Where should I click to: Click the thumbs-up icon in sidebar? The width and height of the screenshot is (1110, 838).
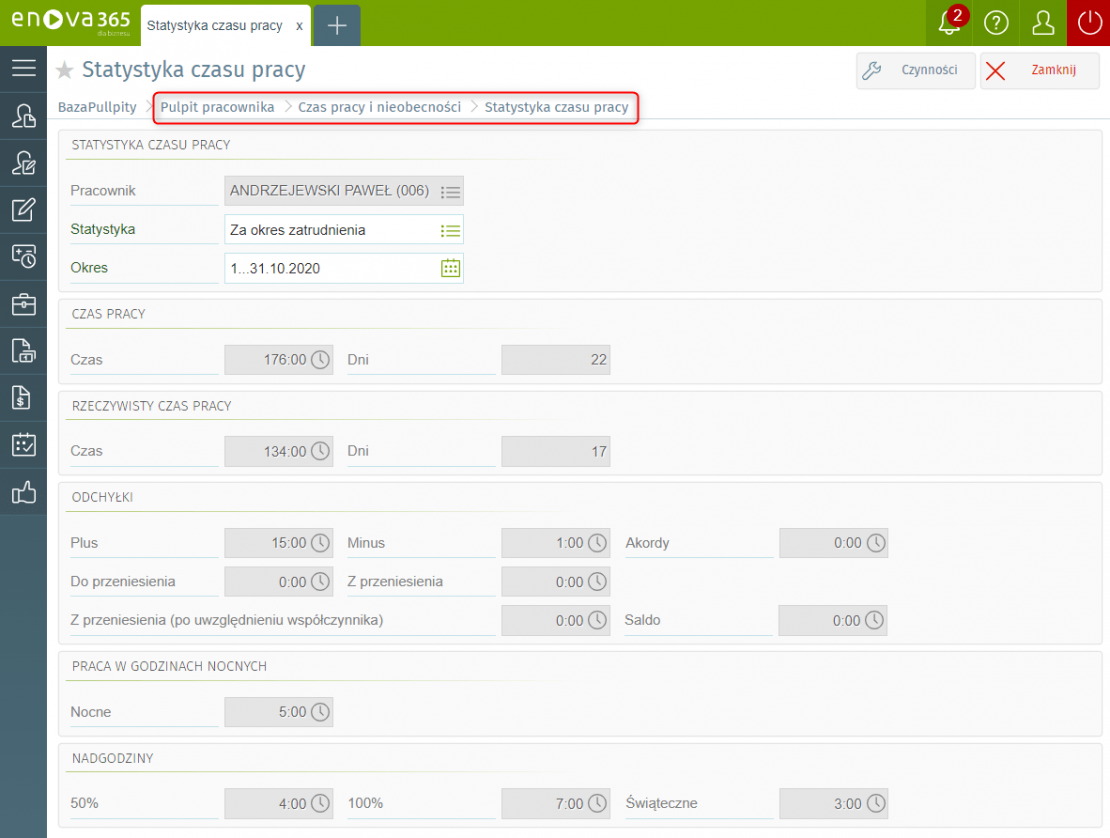(23, 492)
